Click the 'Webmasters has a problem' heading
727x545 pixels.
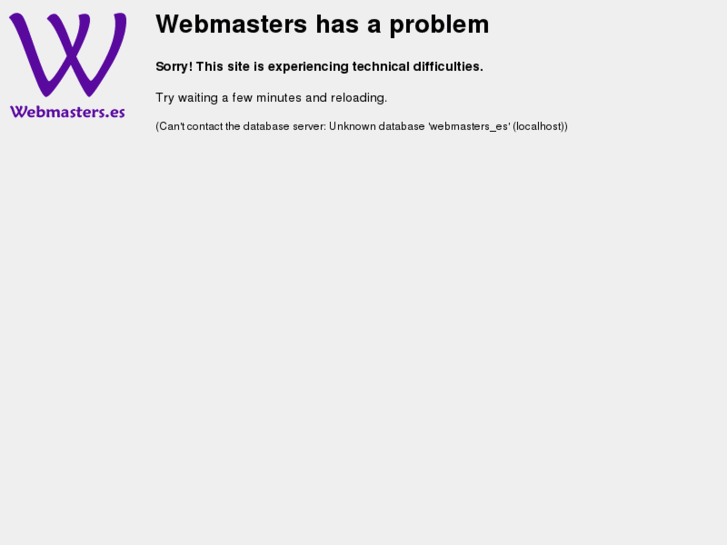[322, 24]
